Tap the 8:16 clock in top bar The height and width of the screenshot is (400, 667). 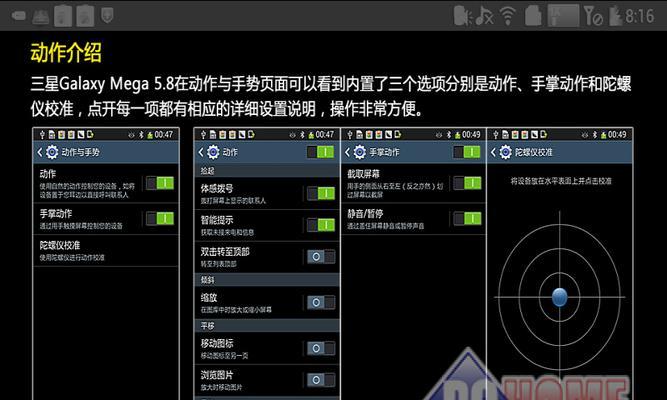[639, 16]
